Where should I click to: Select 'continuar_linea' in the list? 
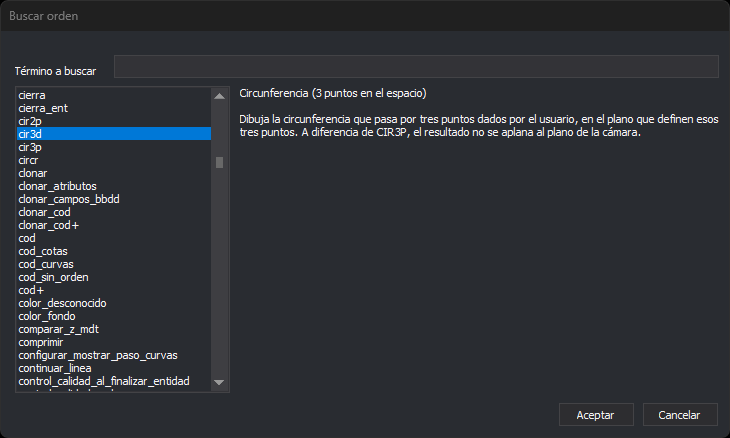114,369
